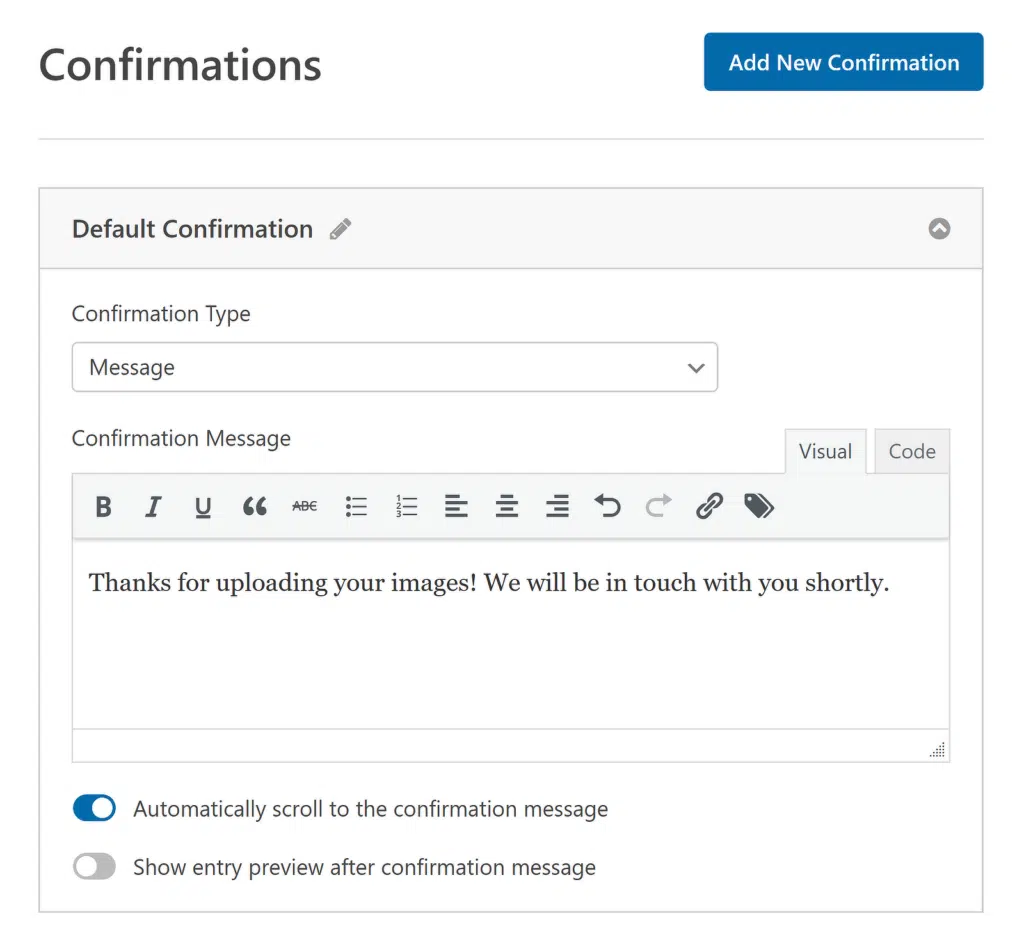Create a numbered list
This screenshot has width=1024, height=928.
406,507
